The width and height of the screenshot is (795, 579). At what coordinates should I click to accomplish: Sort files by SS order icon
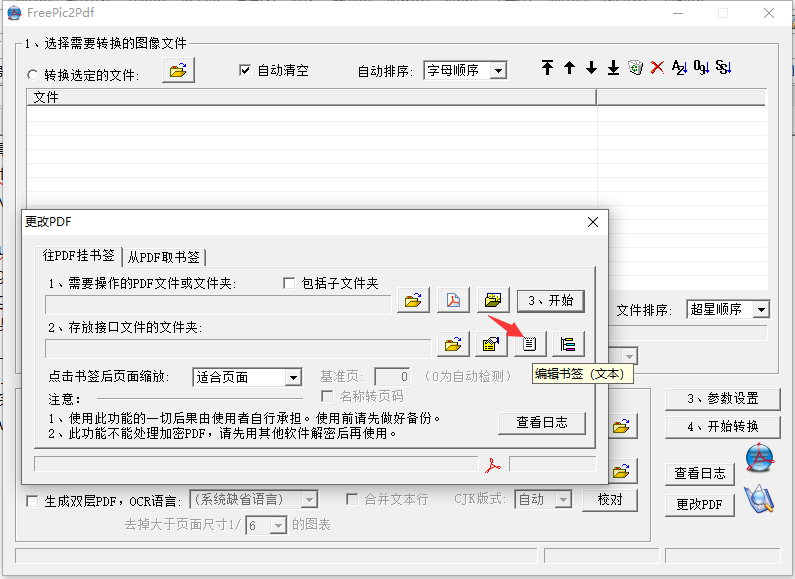724,67
